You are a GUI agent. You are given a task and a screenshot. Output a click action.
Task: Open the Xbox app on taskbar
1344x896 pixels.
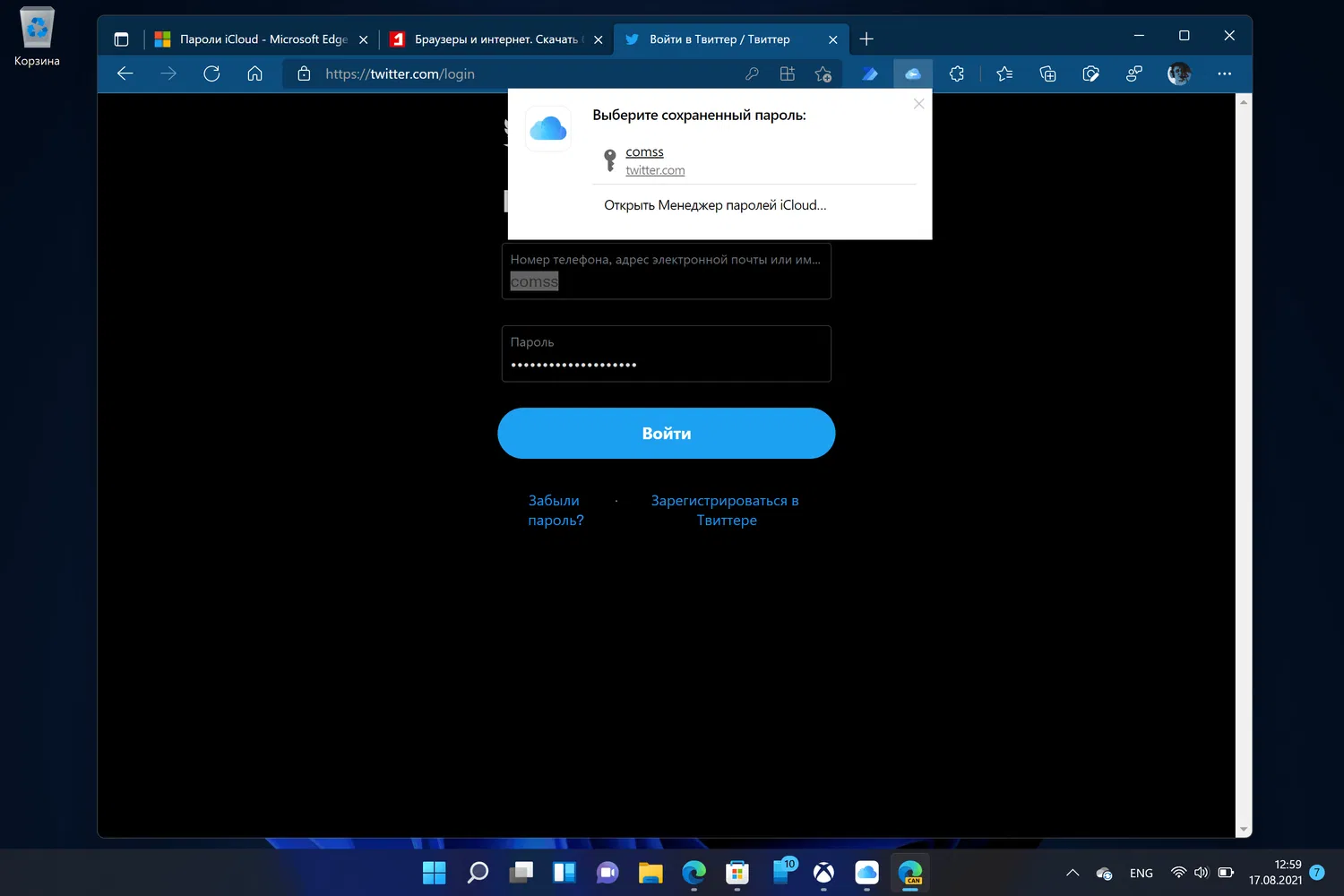823,873
